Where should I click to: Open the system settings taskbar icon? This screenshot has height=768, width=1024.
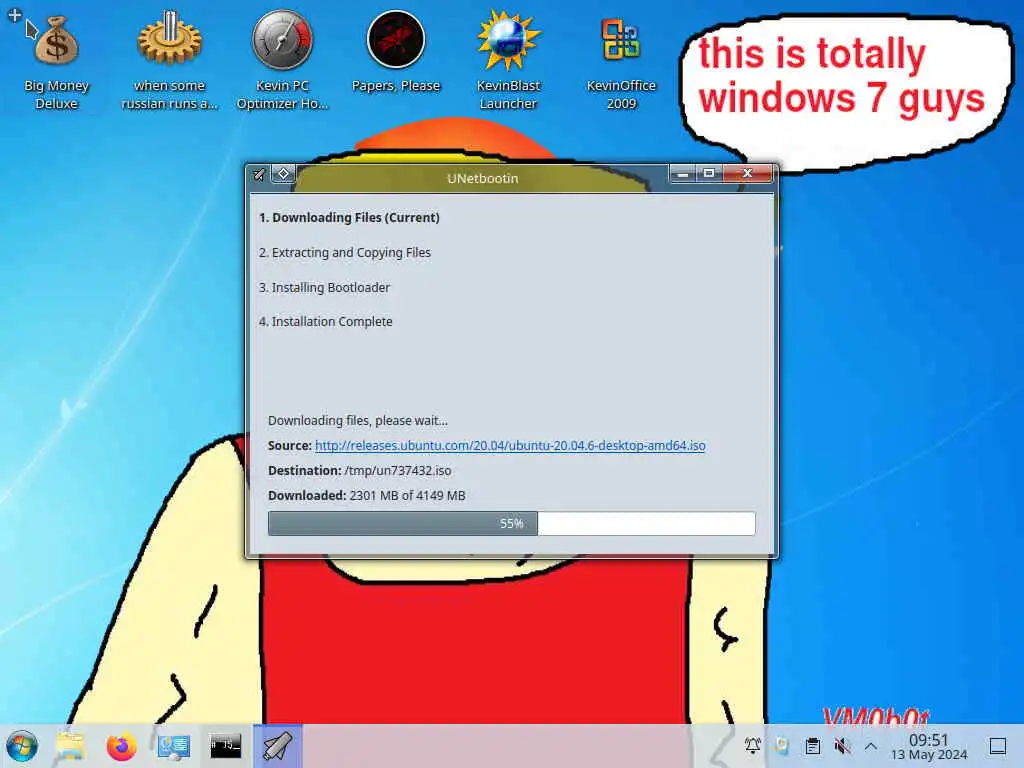tap(174, 746)
